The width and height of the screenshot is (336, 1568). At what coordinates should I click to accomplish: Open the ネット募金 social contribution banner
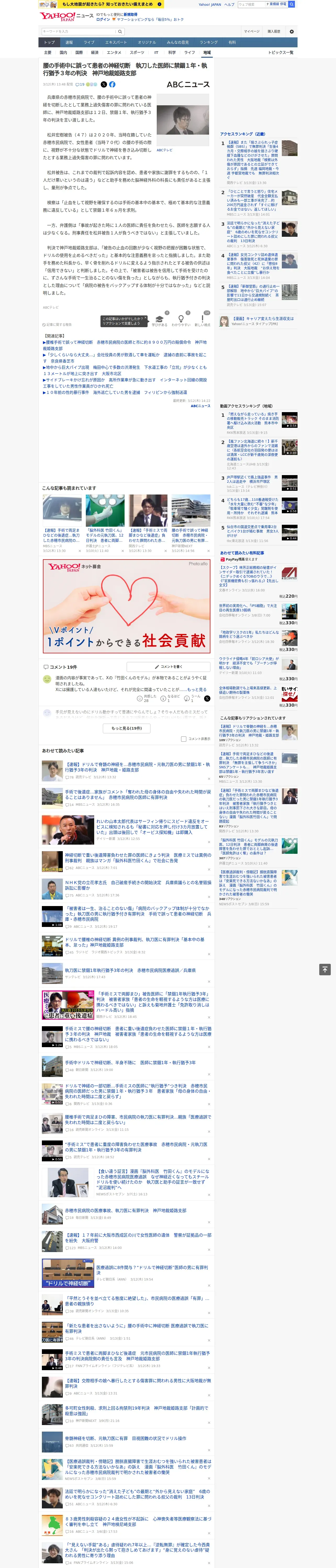click(x=127, y=606)
